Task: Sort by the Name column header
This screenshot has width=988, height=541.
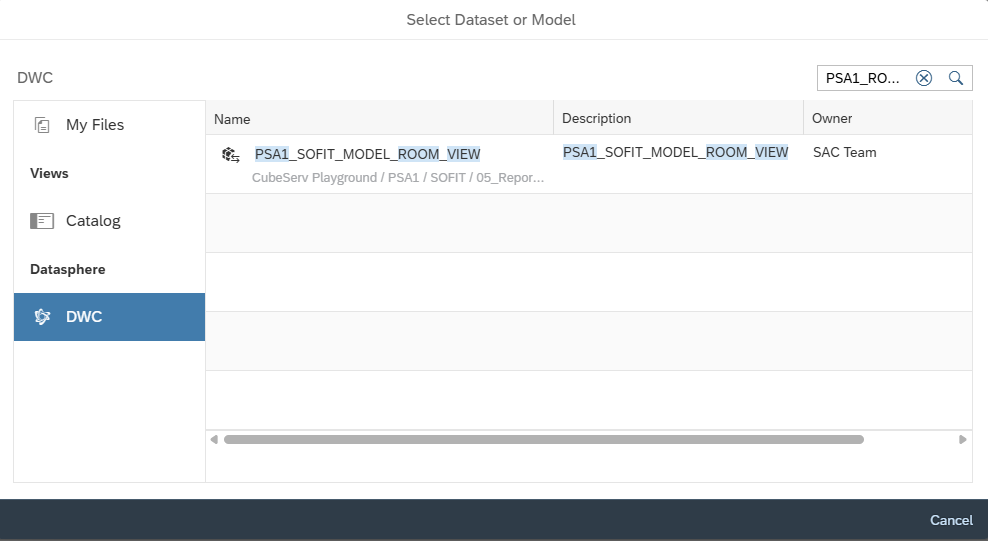Action: click(x=379, y=118)
